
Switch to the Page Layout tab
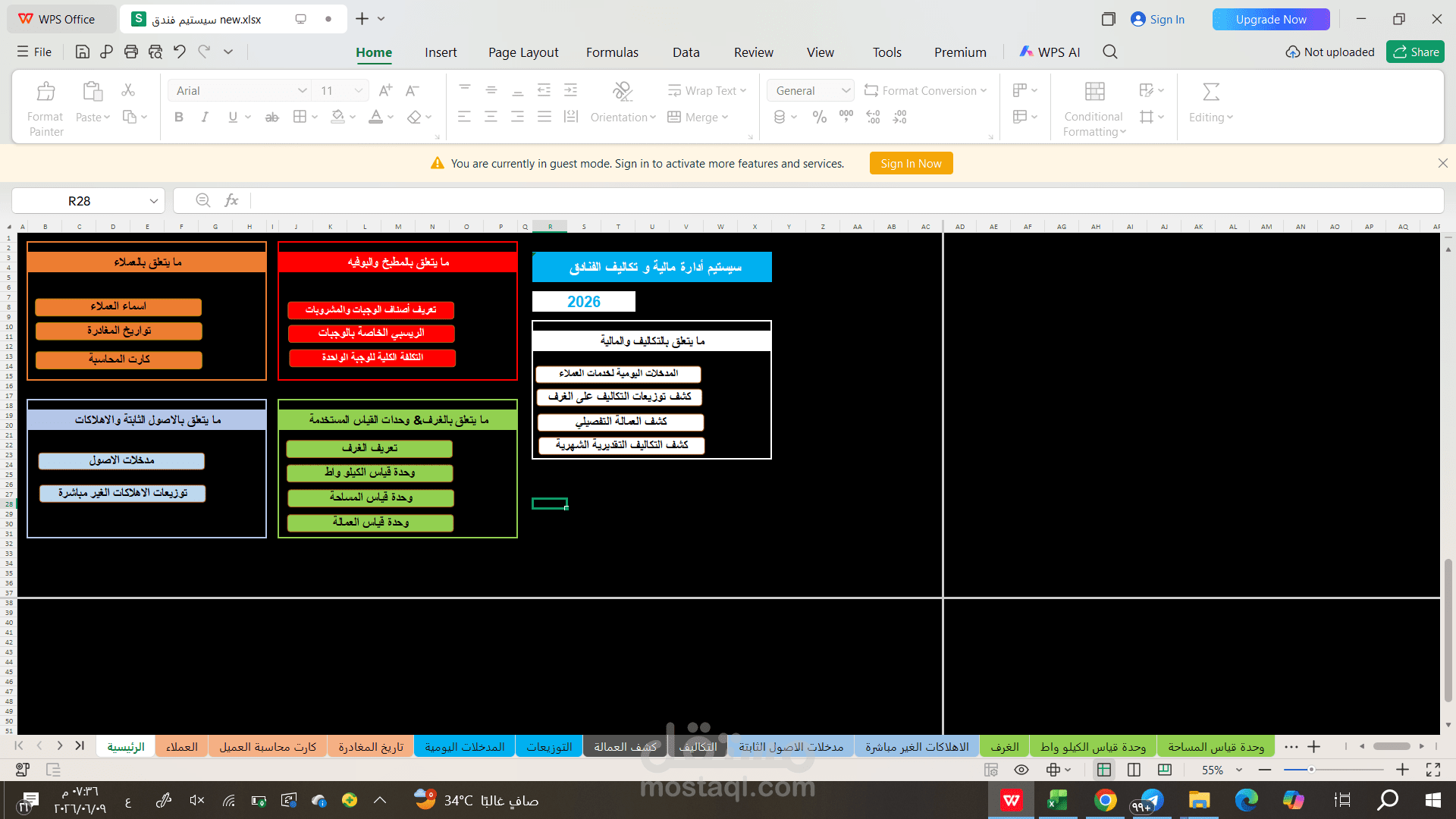pyautogui.click(x=523, y=52)
